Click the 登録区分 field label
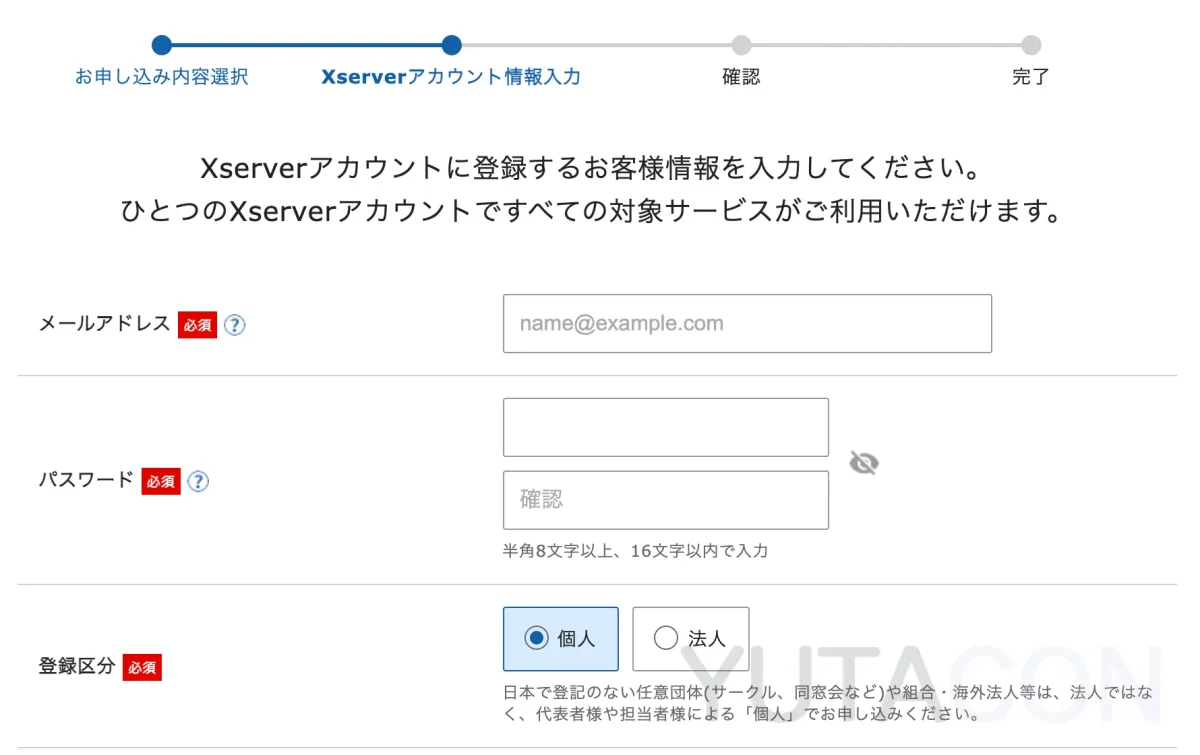 [77, 666]
